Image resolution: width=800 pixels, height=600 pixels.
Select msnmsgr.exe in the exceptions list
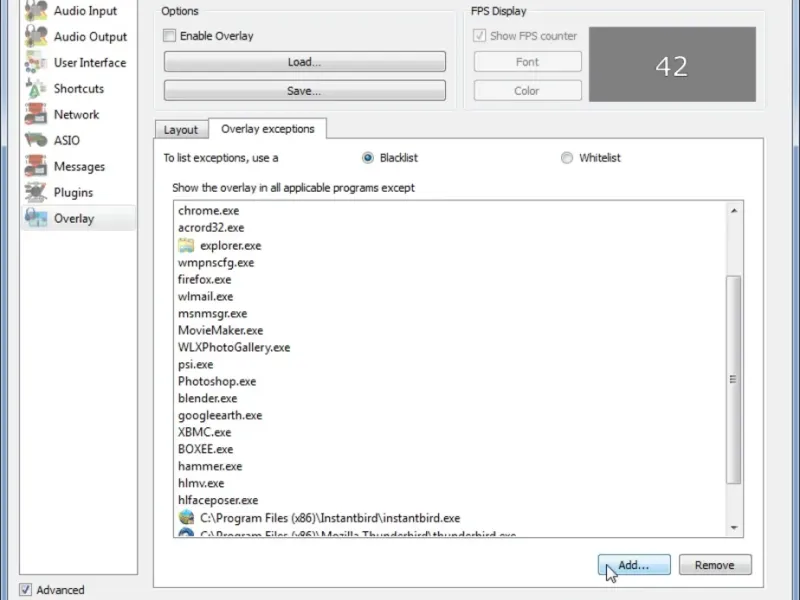coord(212,313)
